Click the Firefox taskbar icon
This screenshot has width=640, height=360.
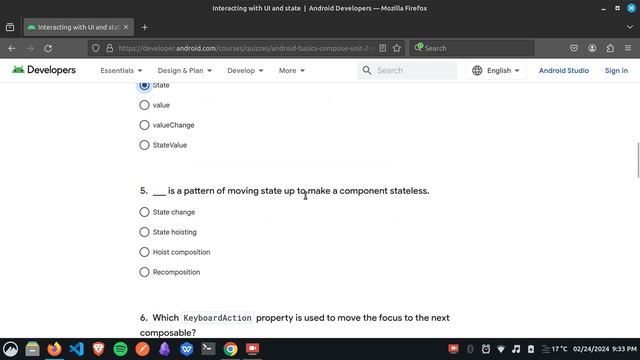(x=54, y=349)
